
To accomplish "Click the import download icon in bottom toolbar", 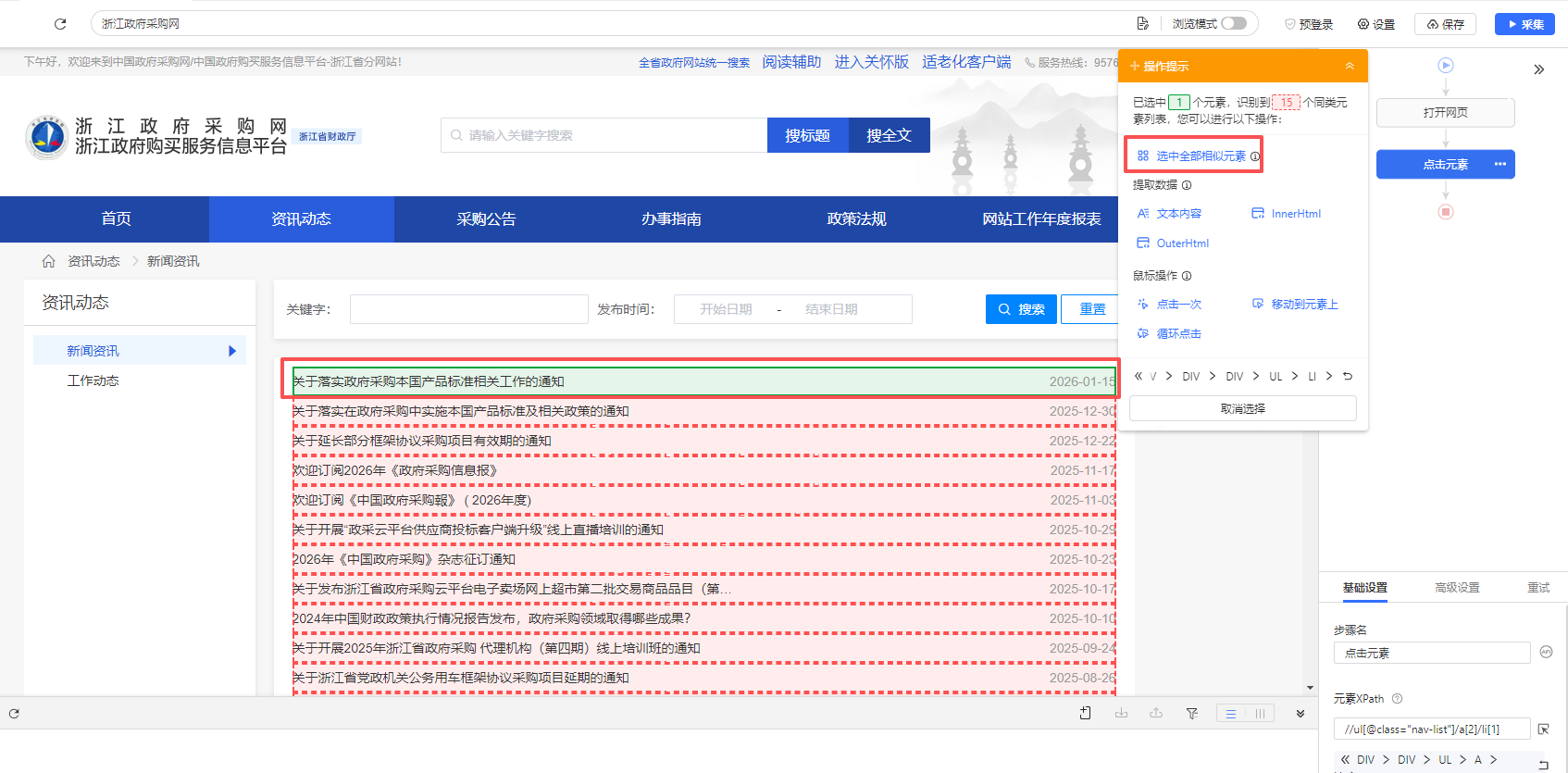I will point(1121,713).
